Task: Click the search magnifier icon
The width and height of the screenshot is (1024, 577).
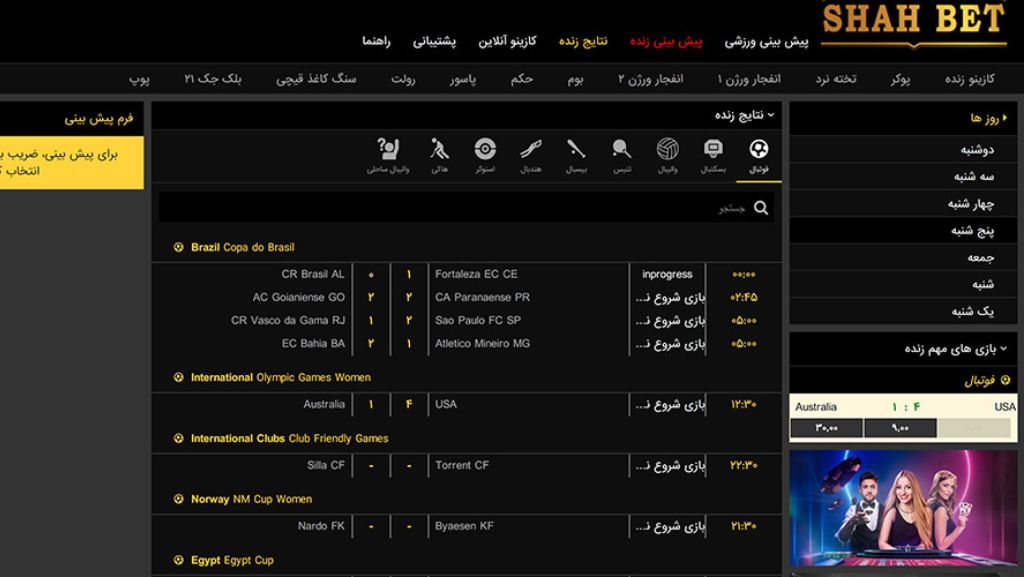Action: click(761, 208)
